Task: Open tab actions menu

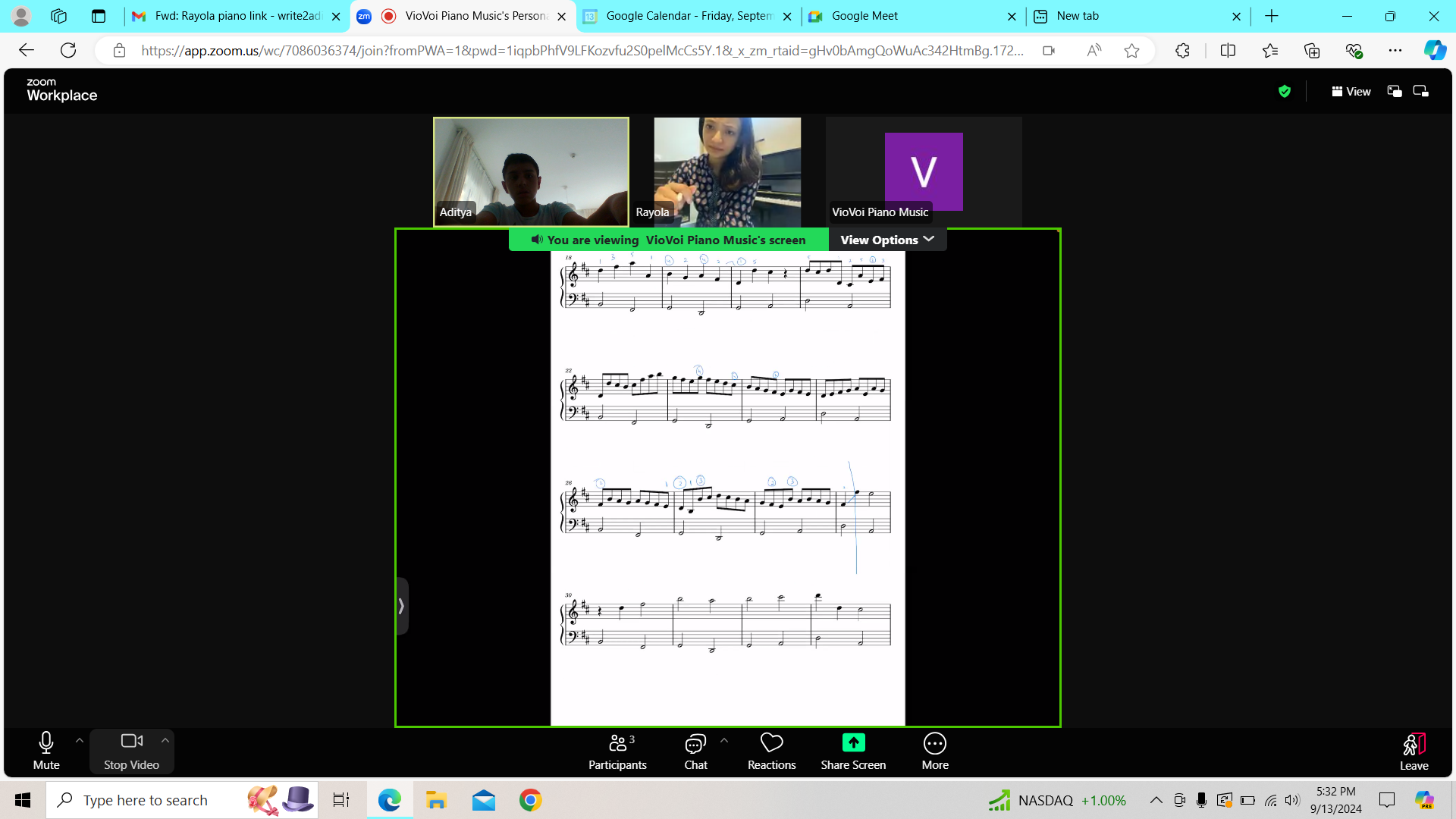Action: click(x=99, y=16)
